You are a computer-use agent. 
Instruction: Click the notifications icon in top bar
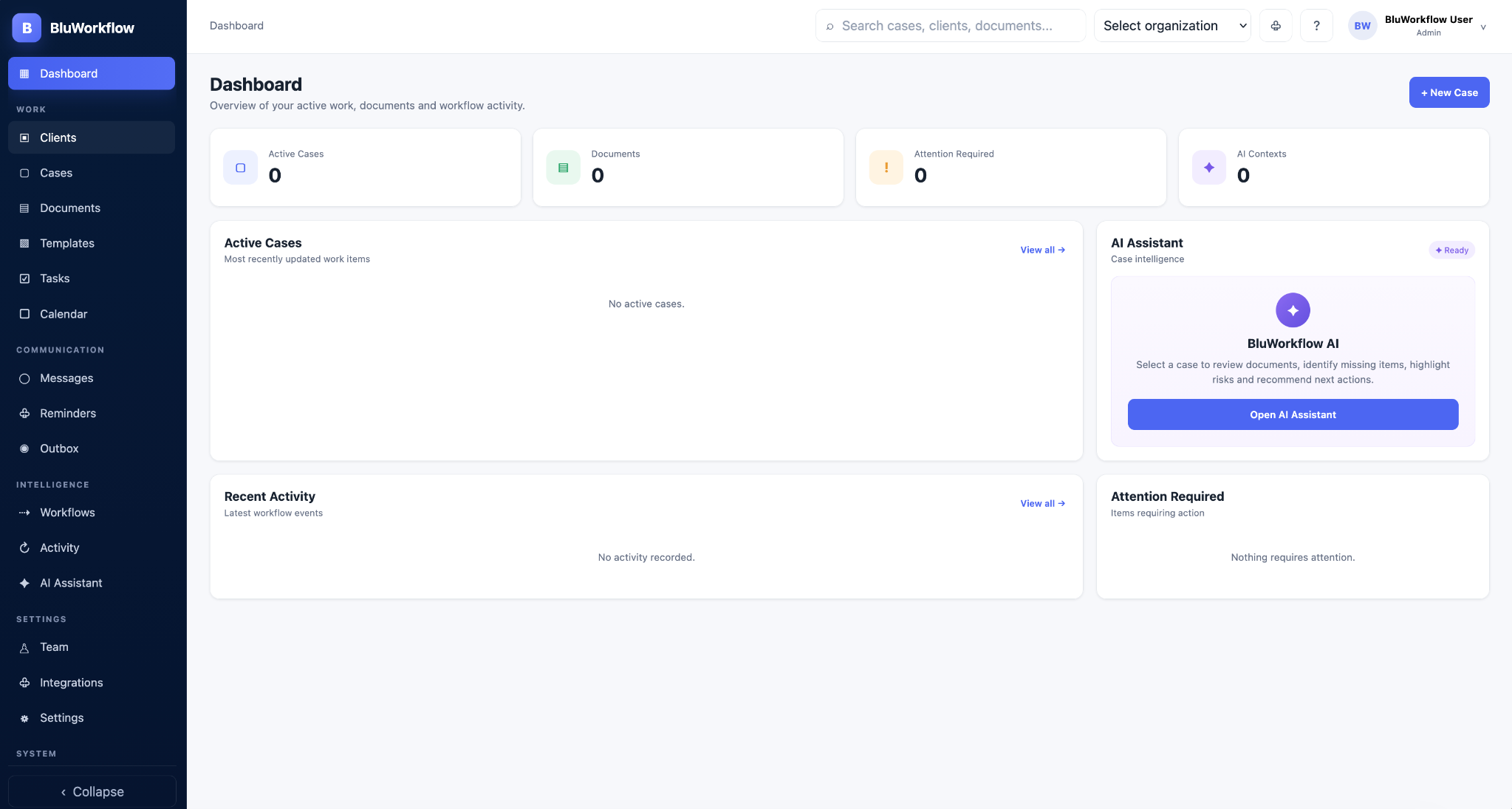[1276, 26]
